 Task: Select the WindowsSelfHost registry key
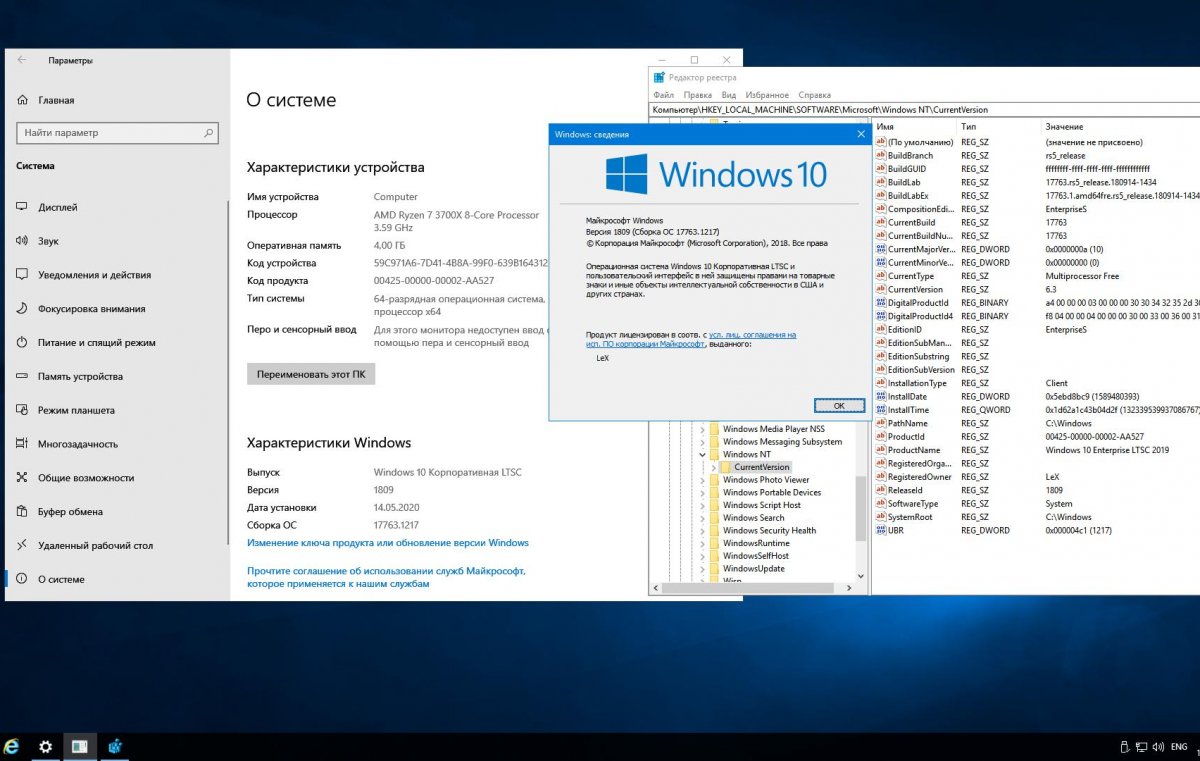(x=755, y=555)
